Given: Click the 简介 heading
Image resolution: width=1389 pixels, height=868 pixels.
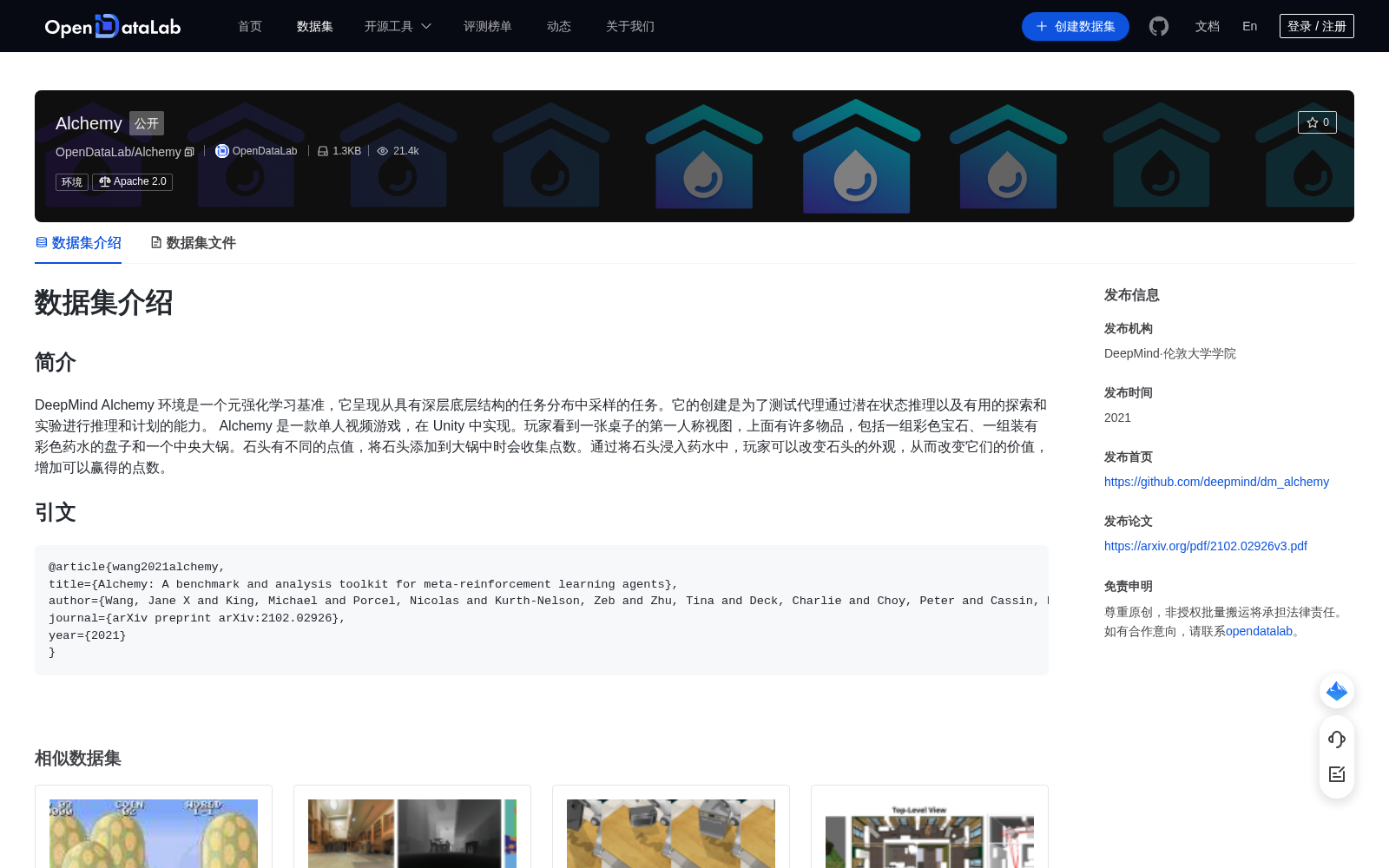Looking at the screenshot, I should (x=56, y=362).
